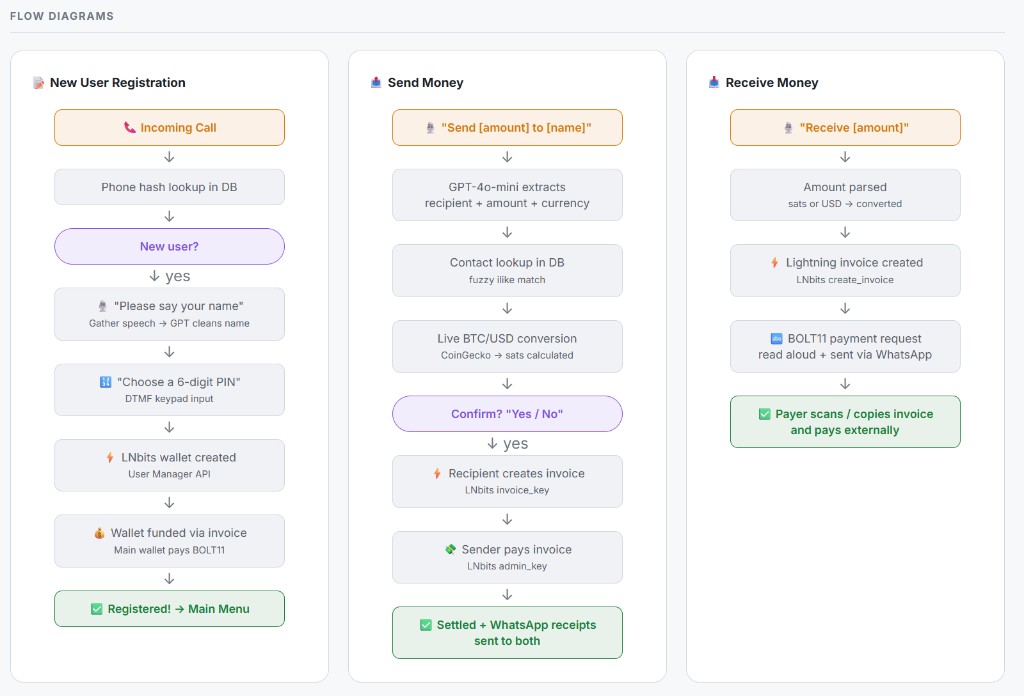
Task: Select the "New user?" decision node
Action: pos(169,247)
